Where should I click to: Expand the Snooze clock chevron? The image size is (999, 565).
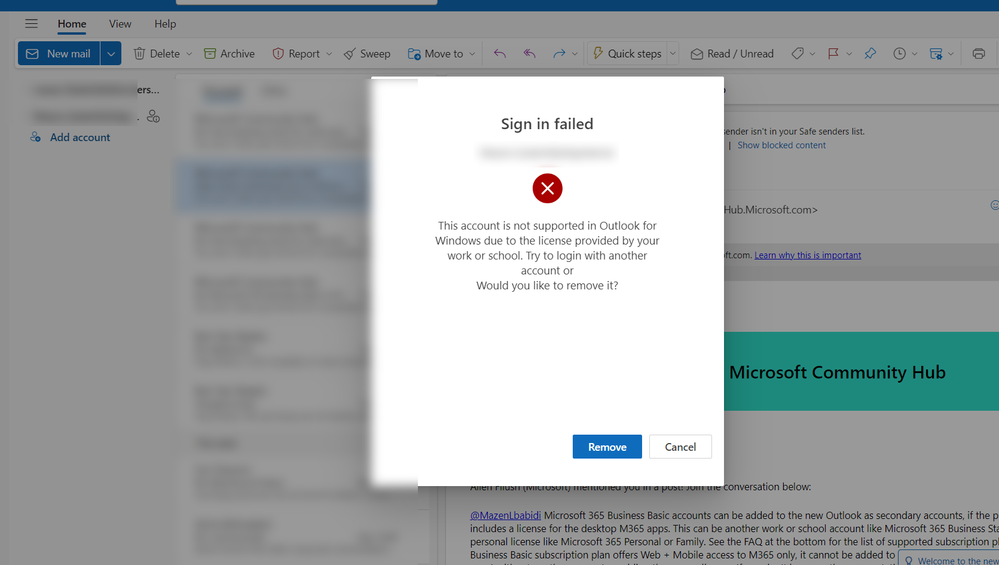coord(914,54)
